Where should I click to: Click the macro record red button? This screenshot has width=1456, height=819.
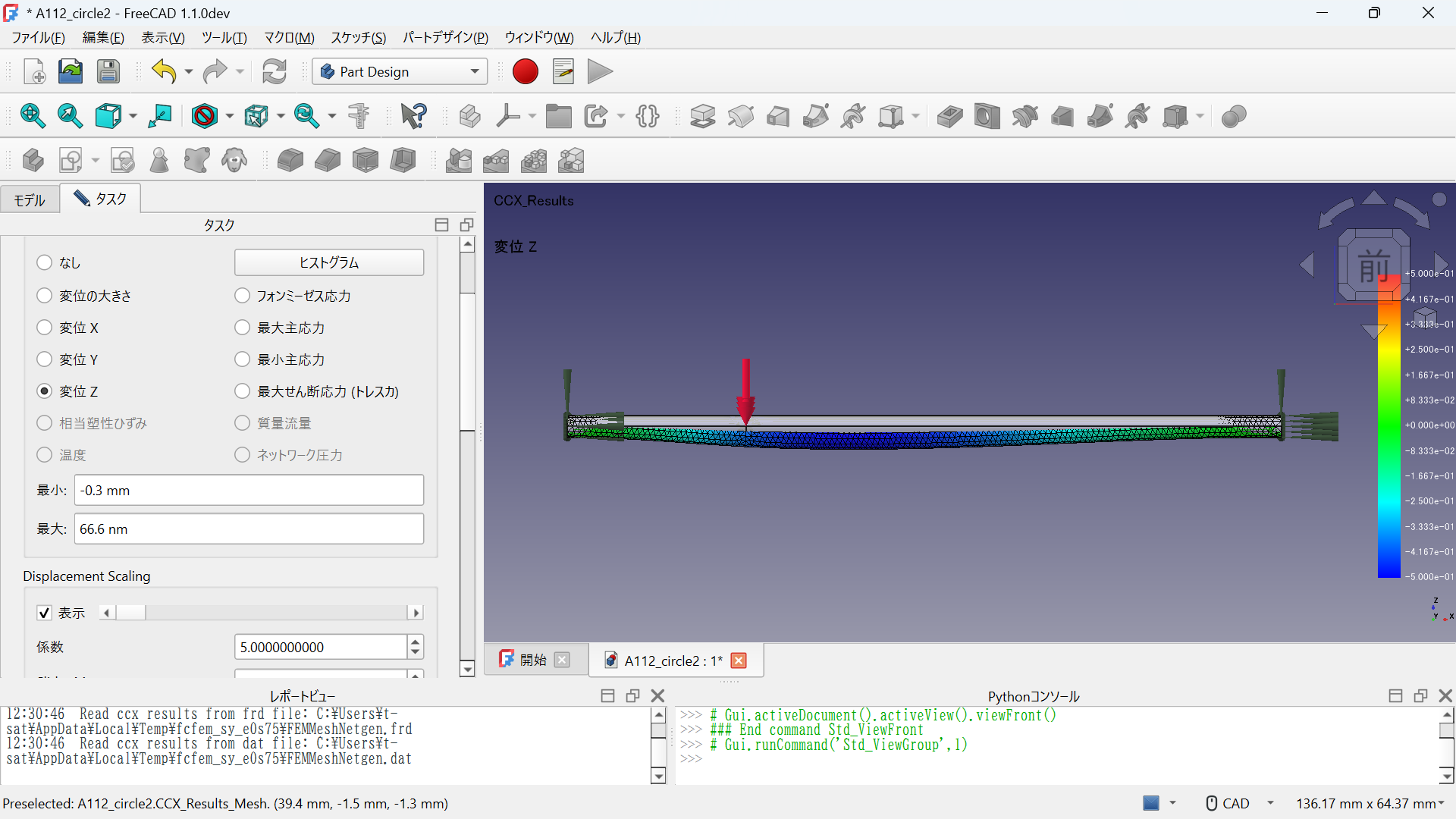pos(525,71)
